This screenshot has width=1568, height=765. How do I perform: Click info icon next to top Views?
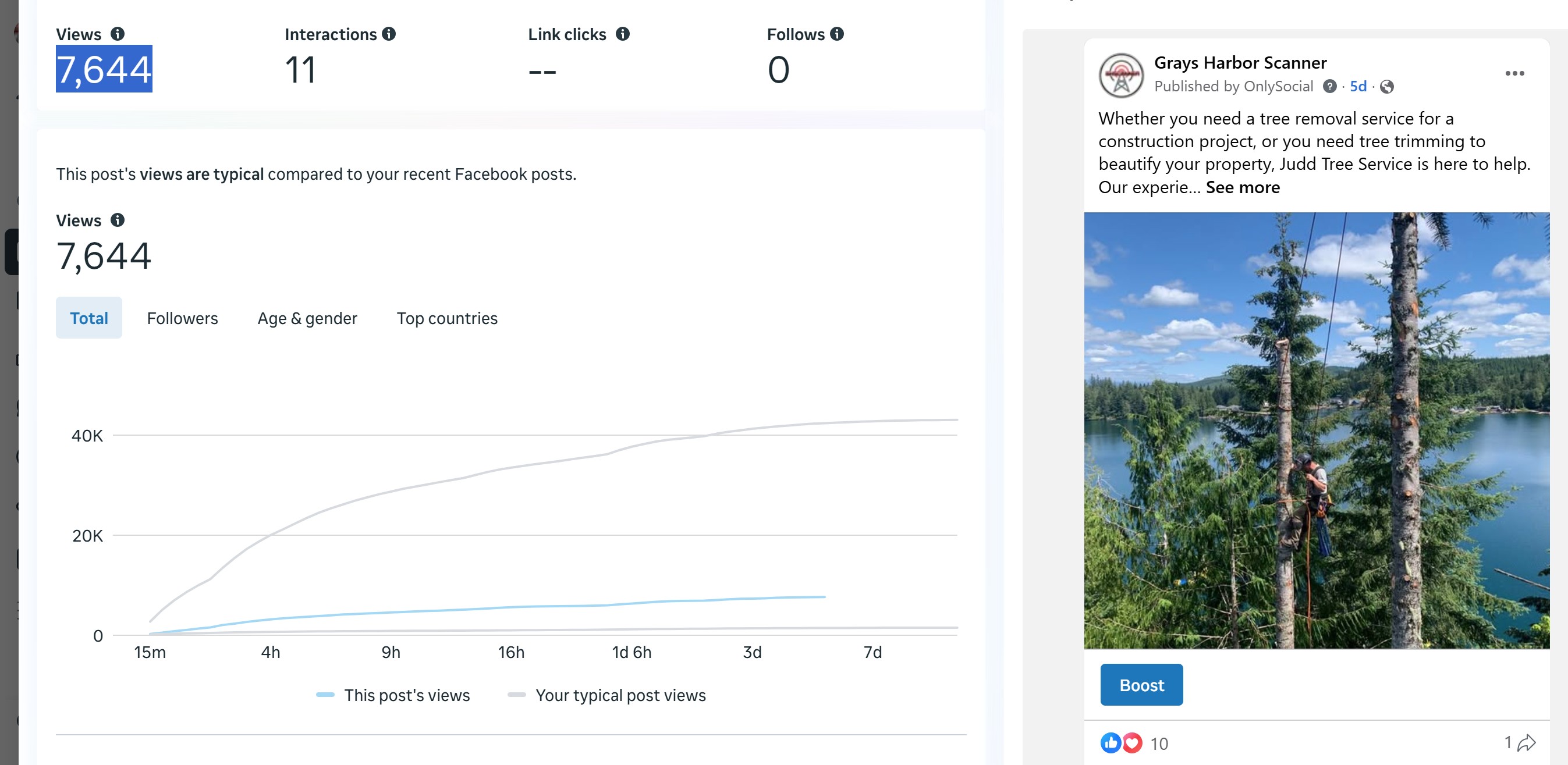118,34
